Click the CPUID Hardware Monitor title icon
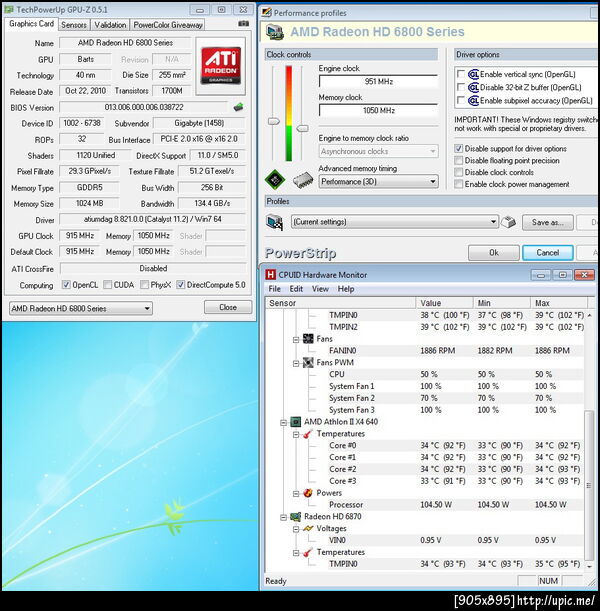 (x=270, y=275)
